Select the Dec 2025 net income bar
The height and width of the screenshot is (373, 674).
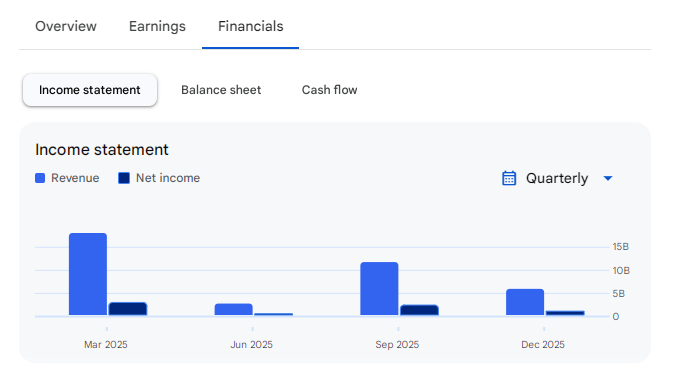click(x=565, y=313)
